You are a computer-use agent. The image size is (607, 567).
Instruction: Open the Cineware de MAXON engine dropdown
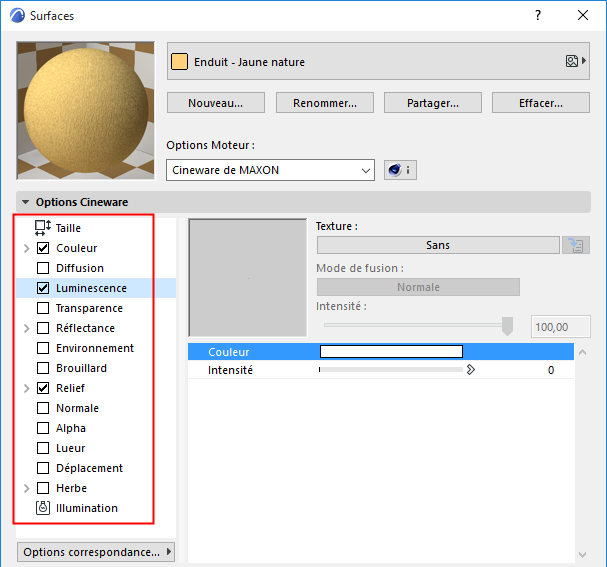(x=270, y=170)
